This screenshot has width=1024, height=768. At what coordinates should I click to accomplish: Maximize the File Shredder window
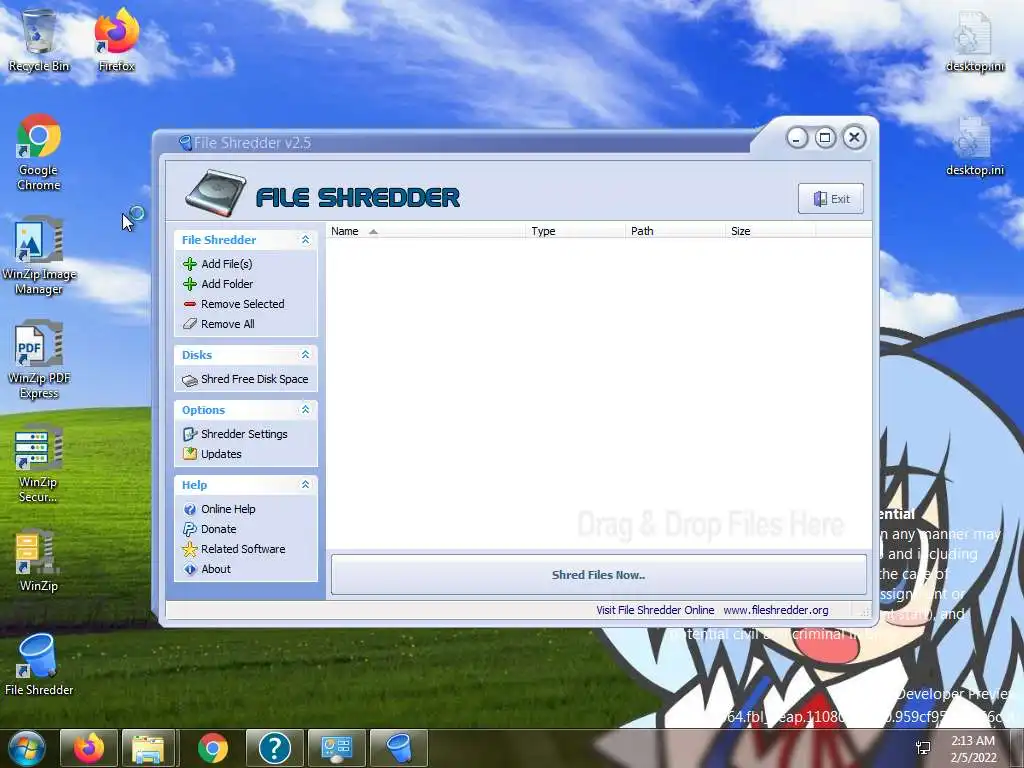pos(825,138)
